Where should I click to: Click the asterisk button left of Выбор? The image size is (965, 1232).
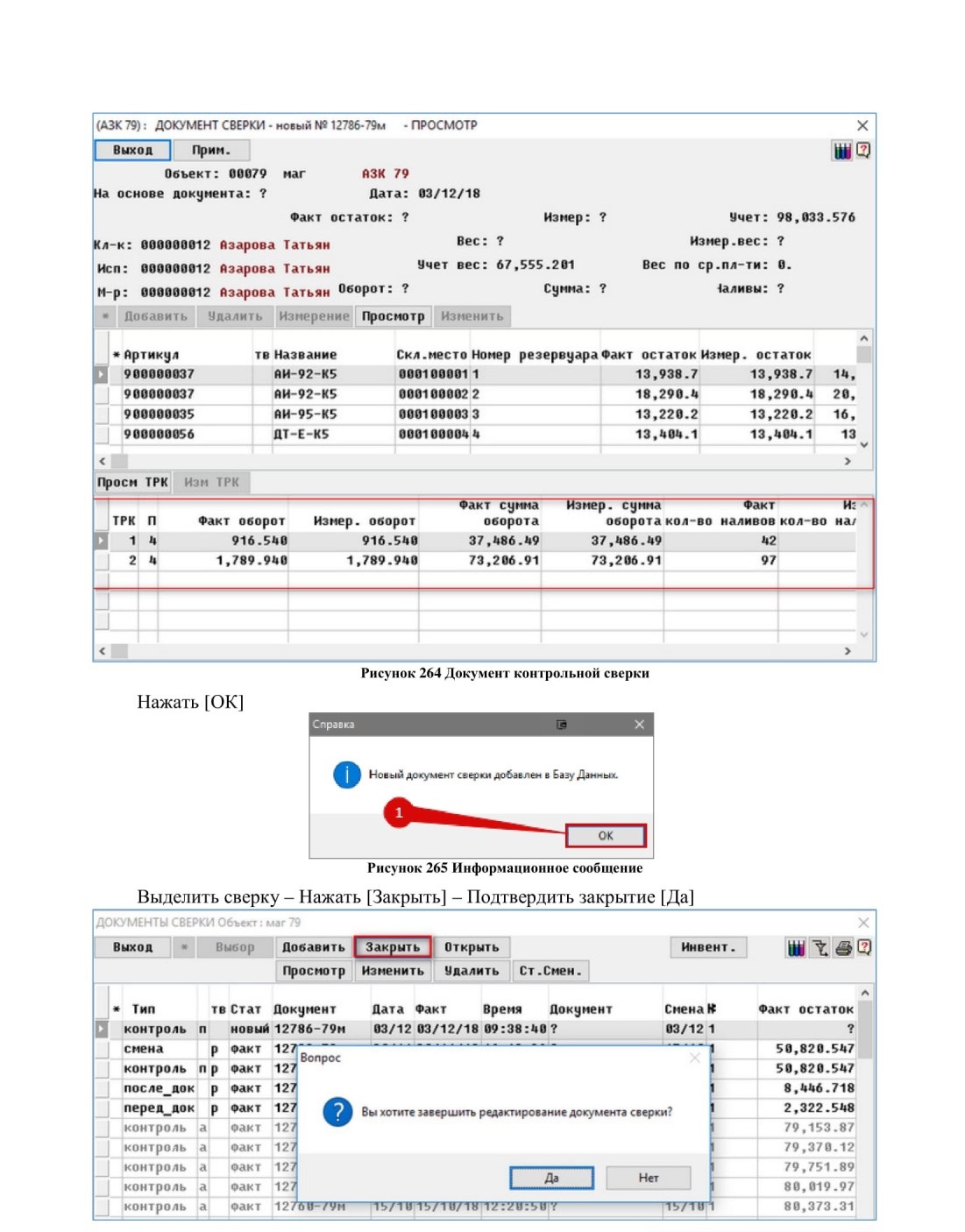click(x=184, y=947)
